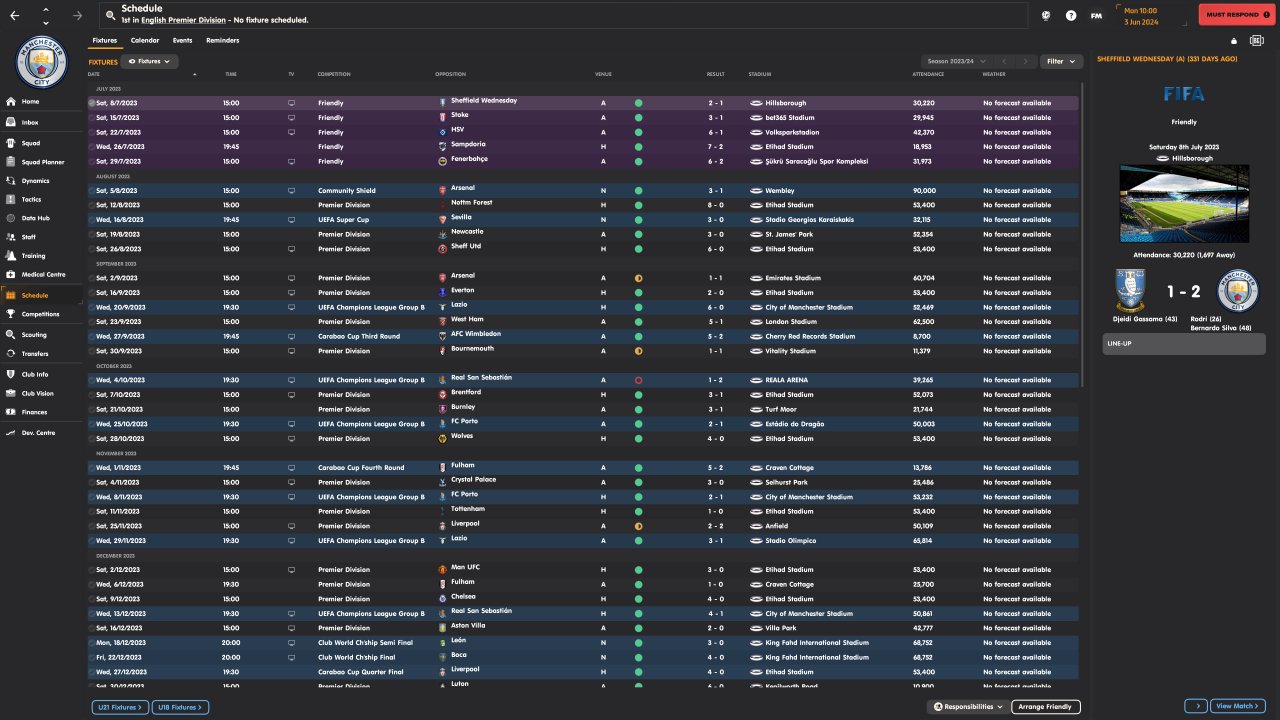Sort by the Competition column header
This screenshot has width=1280, height=720.
(x=334, y=74)
